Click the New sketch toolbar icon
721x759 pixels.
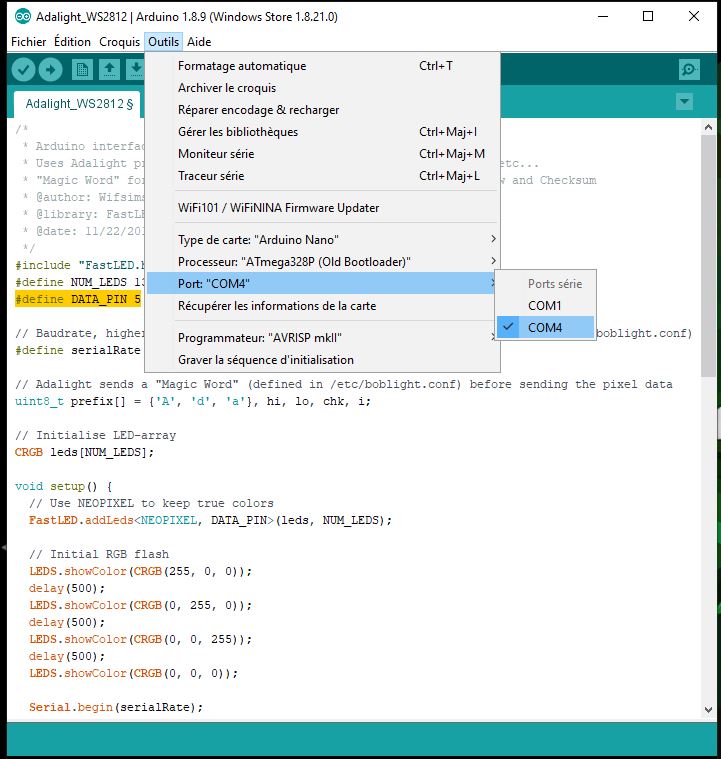[82, 70]
